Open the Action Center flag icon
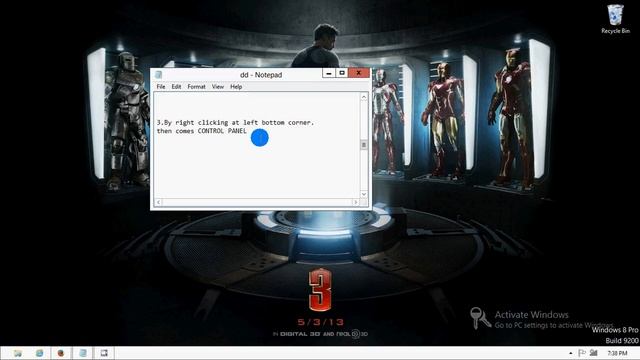Viewport: 640px width, 360px height. click(582, 353)
